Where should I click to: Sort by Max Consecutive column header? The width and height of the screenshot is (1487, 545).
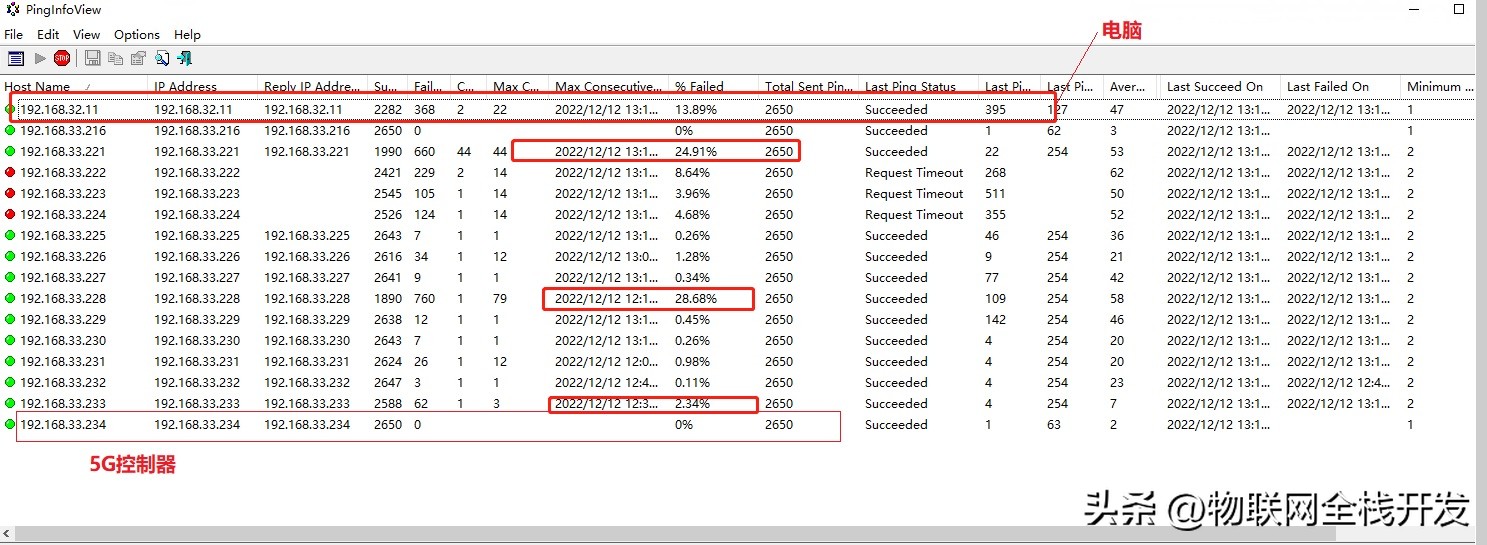click(x=608, y=86)
